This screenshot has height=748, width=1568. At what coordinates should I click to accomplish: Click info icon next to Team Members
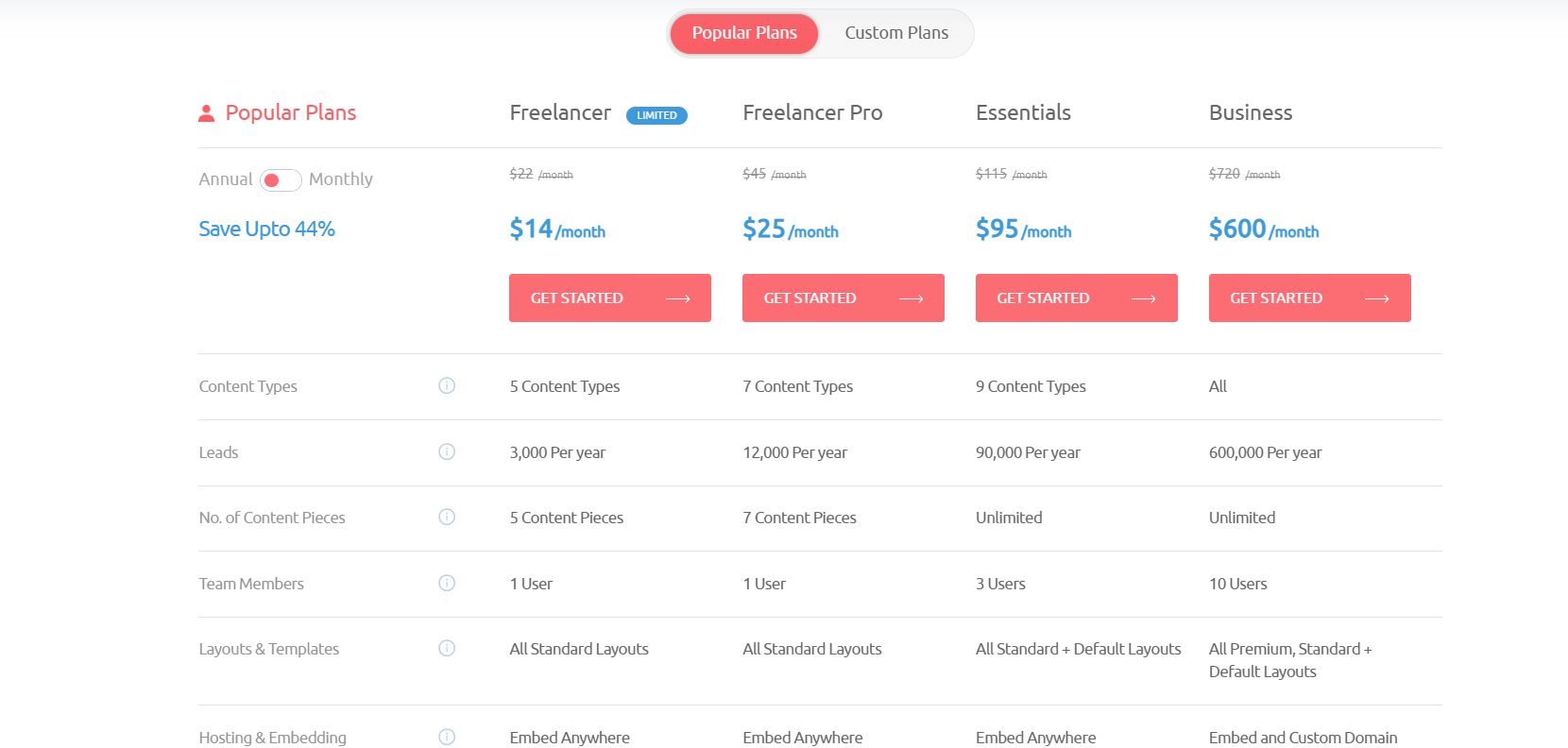pos(447,583)
